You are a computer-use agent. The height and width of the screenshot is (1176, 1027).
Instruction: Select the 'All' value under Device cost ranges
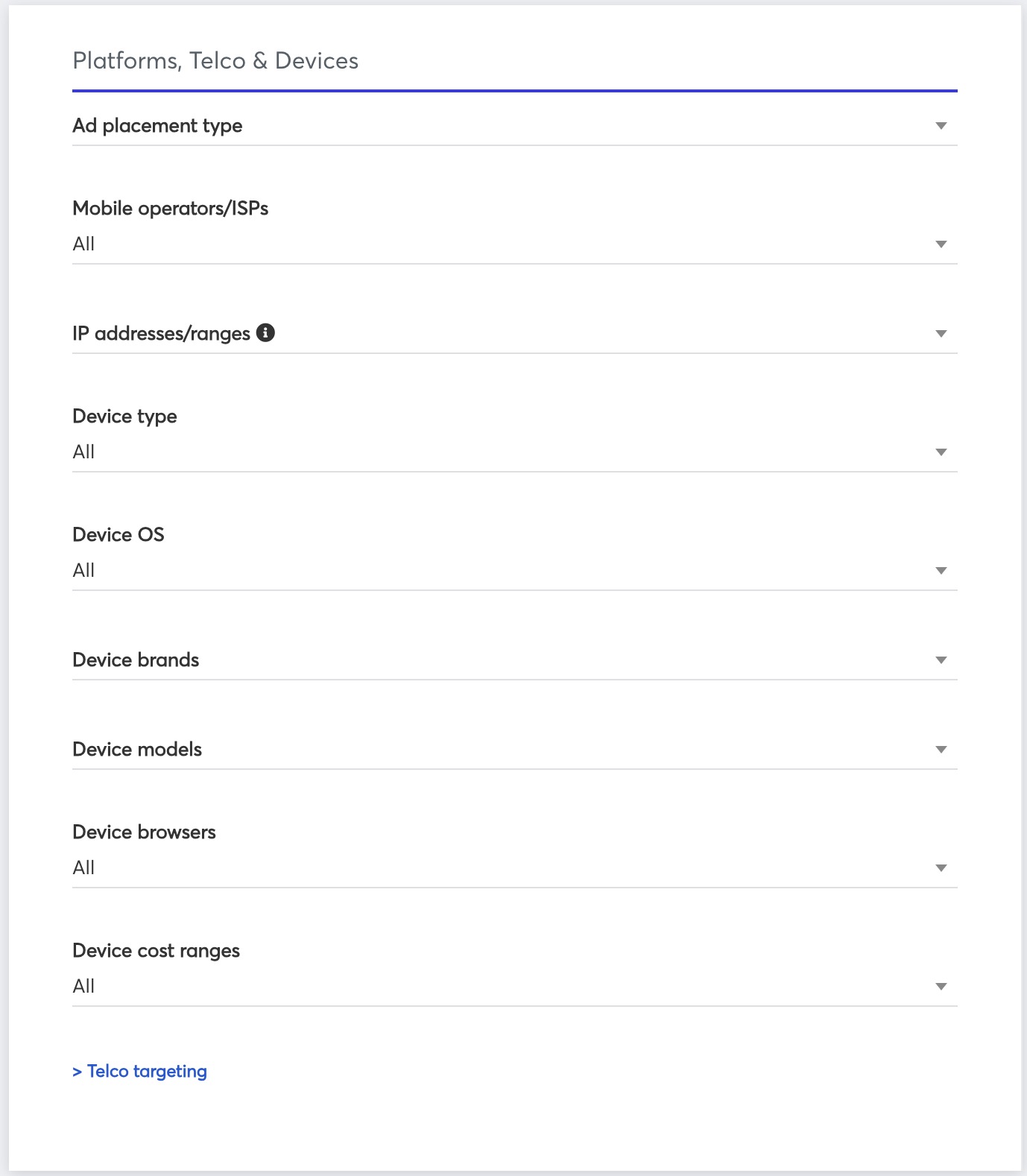tap(83, 987)
